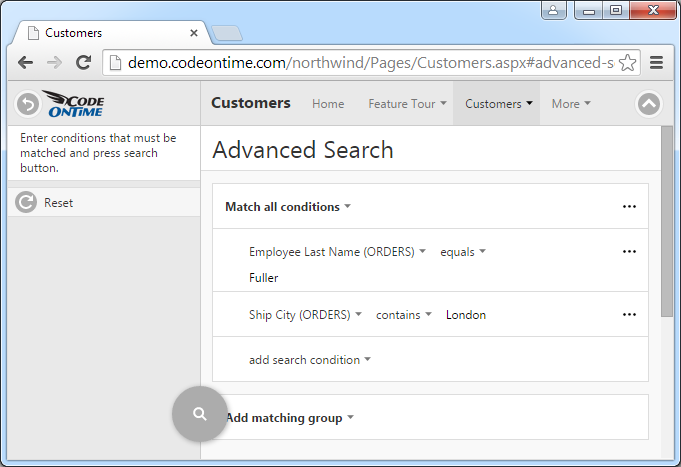Bookmark page with the star icon
The height and width of the screenshot is (467, 681).
pos(628,62)
